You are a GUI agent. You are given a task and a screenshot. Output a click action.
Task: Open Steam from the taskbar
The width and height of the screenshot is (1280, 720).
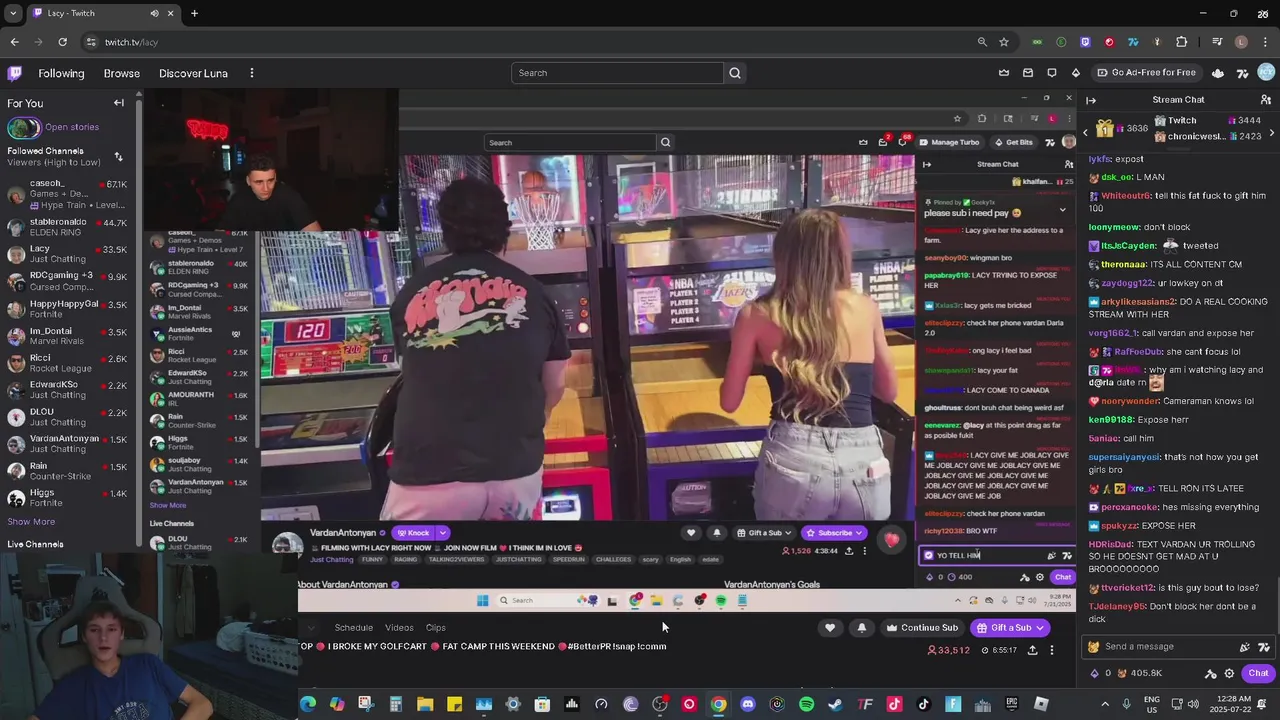pos(836,704)
